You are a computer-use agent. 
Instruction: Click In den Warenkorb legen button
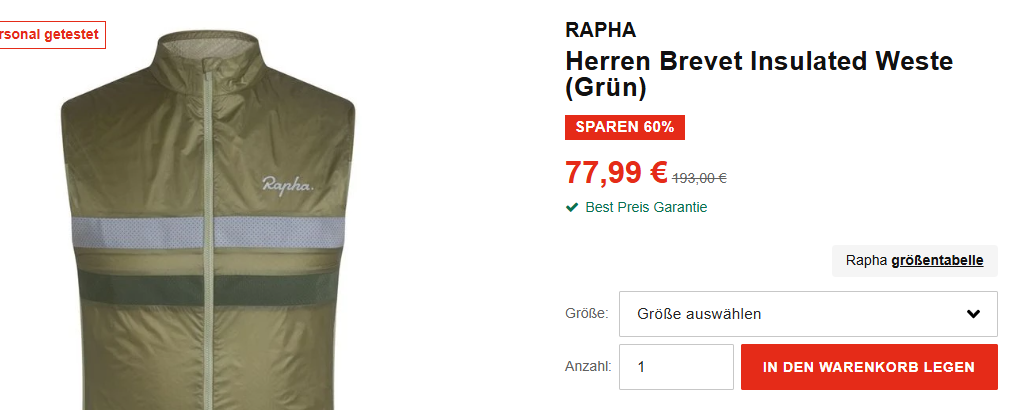coord(869,367)
